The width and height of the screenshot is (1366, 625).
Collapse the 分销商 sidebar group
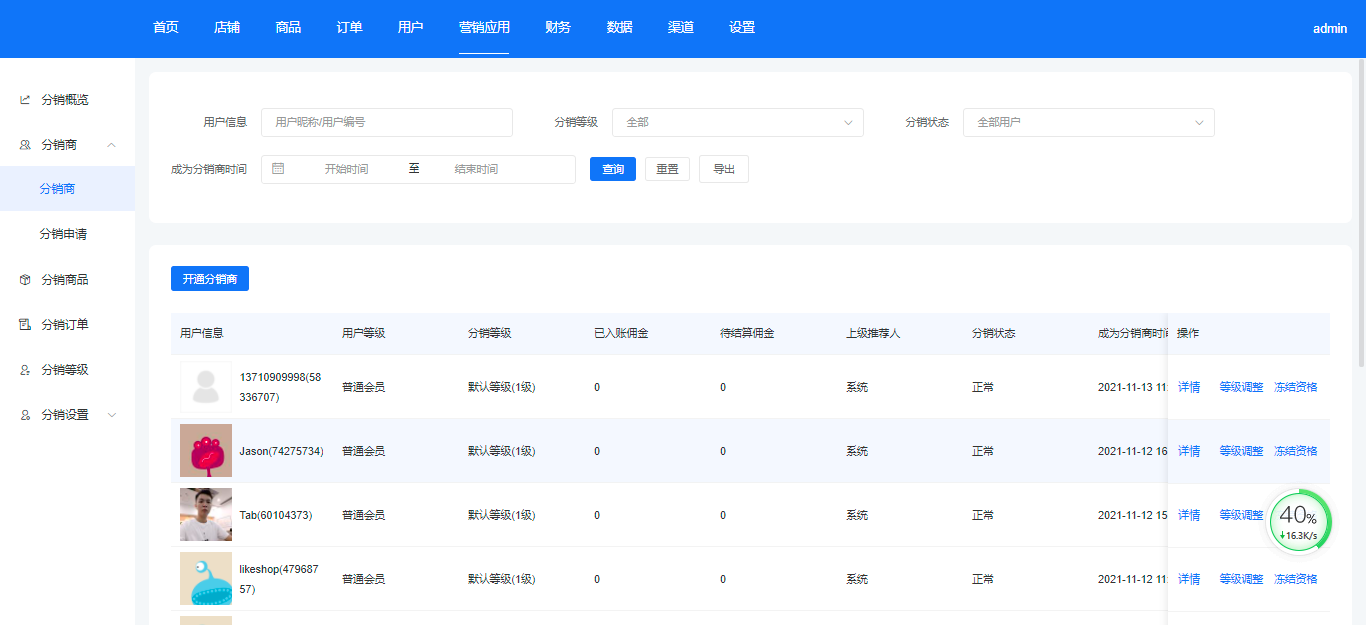[111, 145]
